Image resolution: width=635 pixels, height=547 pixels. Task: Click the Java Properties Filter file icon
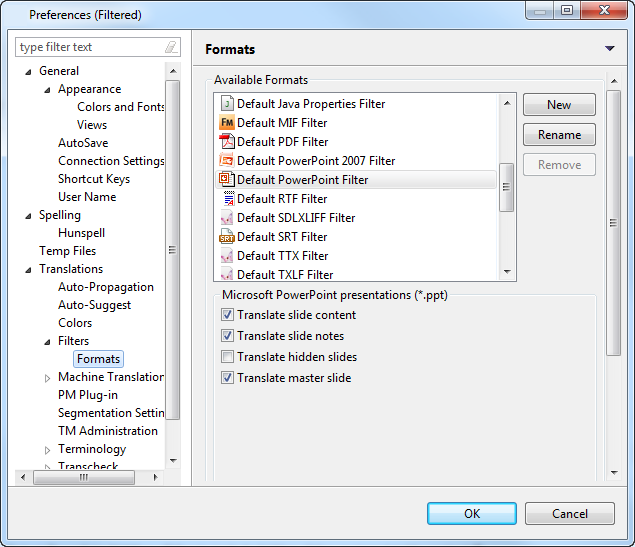click(227, 104)
